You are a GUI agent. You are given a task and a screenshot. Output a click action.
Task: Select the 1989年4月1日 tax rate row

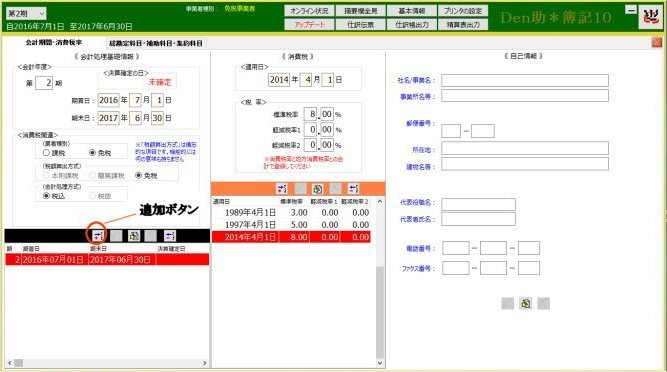click(x=291, y=213)
